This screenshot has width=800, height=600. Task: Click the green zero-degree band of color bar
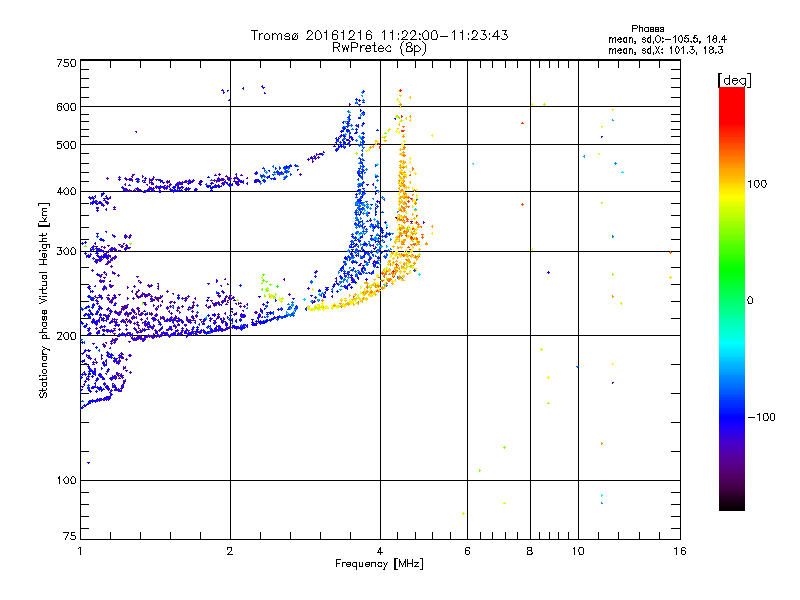point(732,300)
